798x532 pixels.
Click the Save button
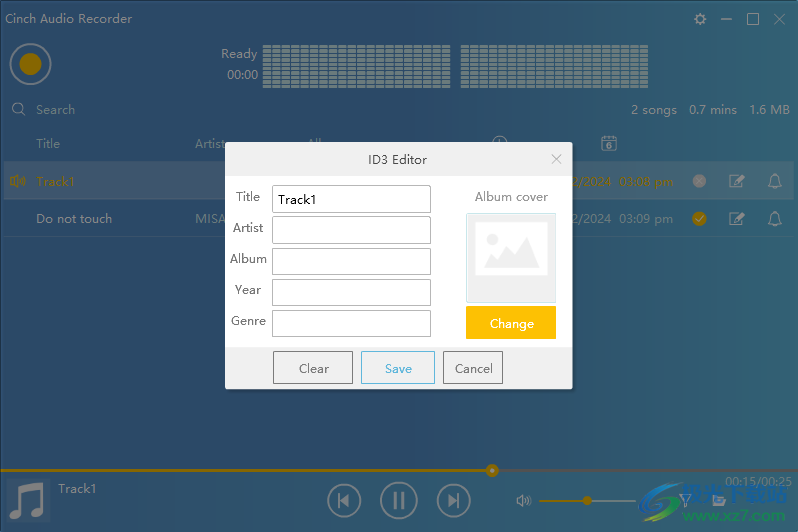[398, 368]
